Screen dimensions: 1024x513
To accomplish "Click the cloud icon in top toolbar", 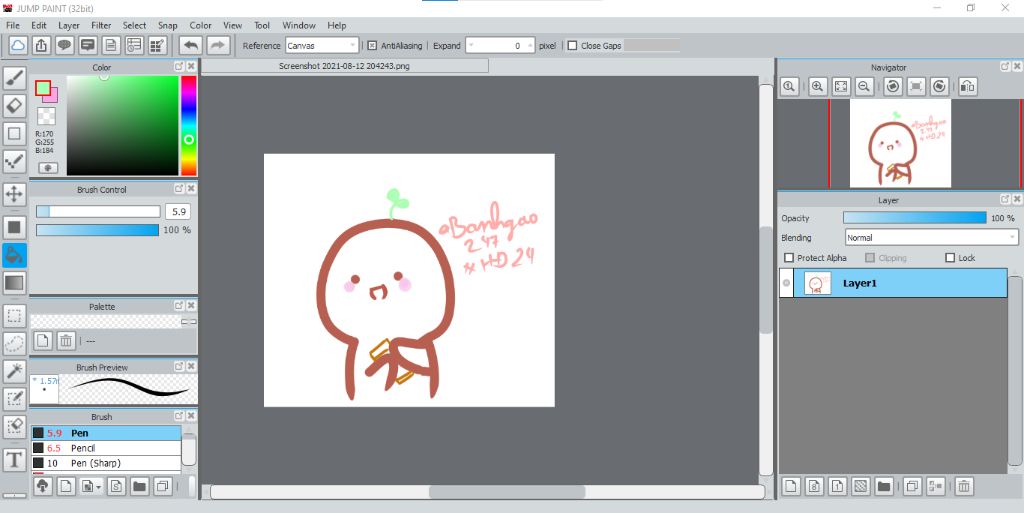I will coord(18,46).
